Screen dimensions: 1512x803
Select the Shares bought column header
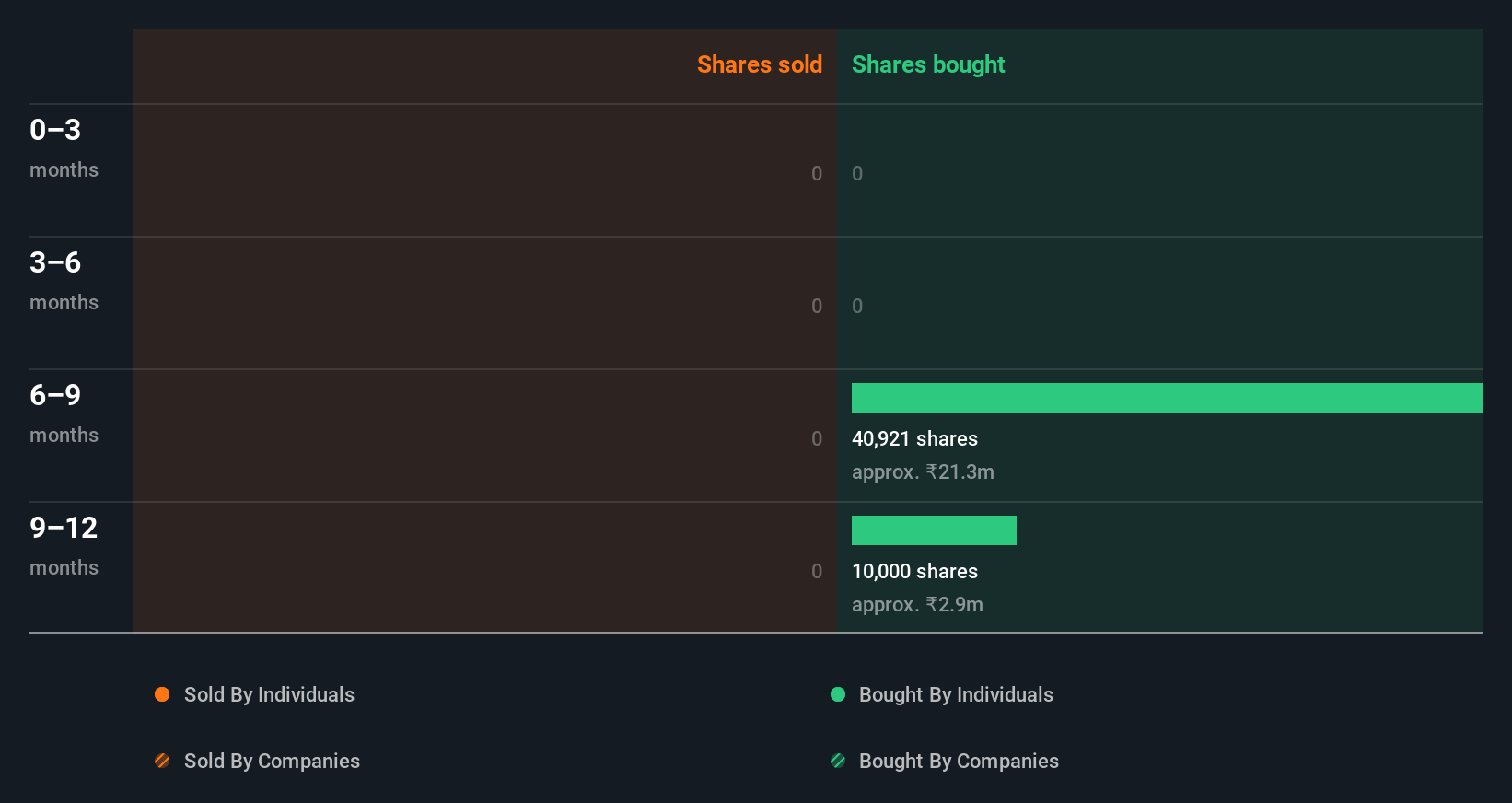coord(928,64)
